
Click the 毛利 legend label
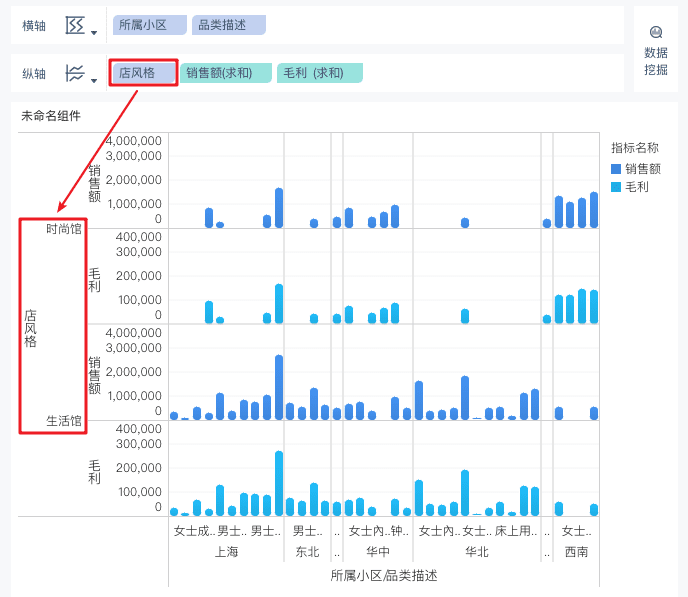[x=637, y=187]
